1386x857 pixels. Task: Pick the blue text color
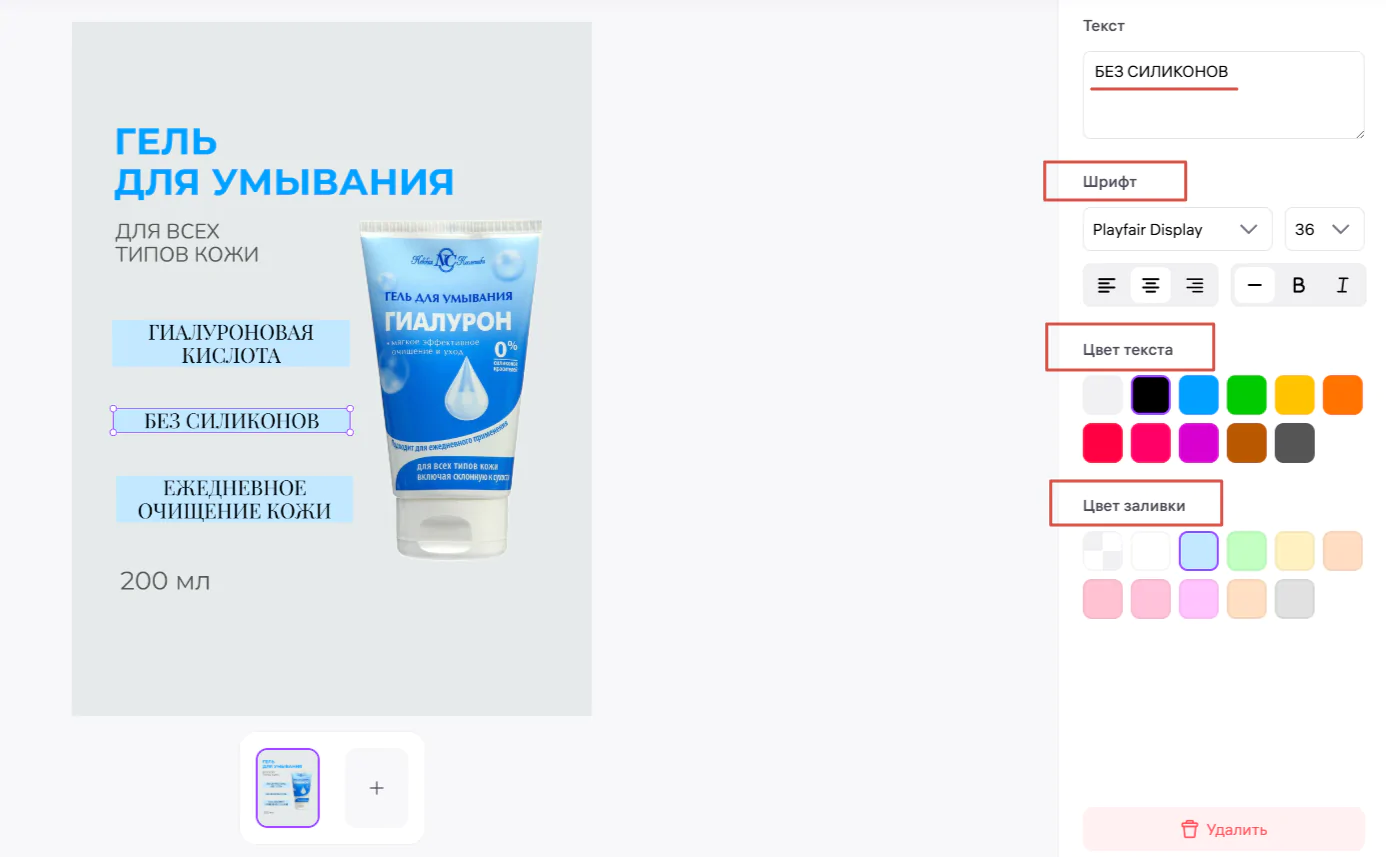(x=1199, y=395)
